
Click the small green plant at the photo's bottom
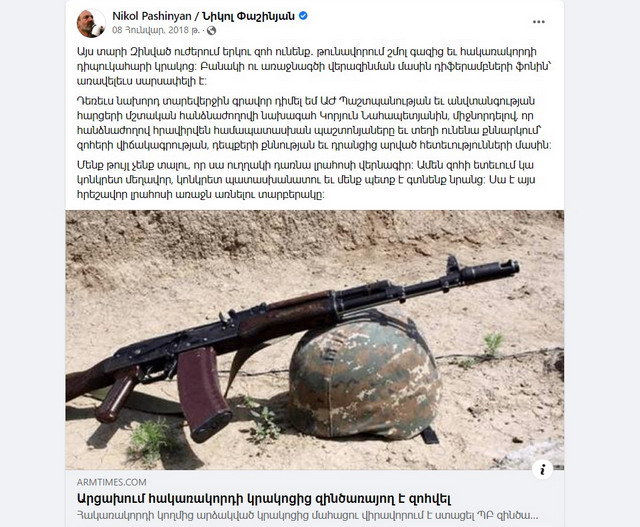coord(149,441)
